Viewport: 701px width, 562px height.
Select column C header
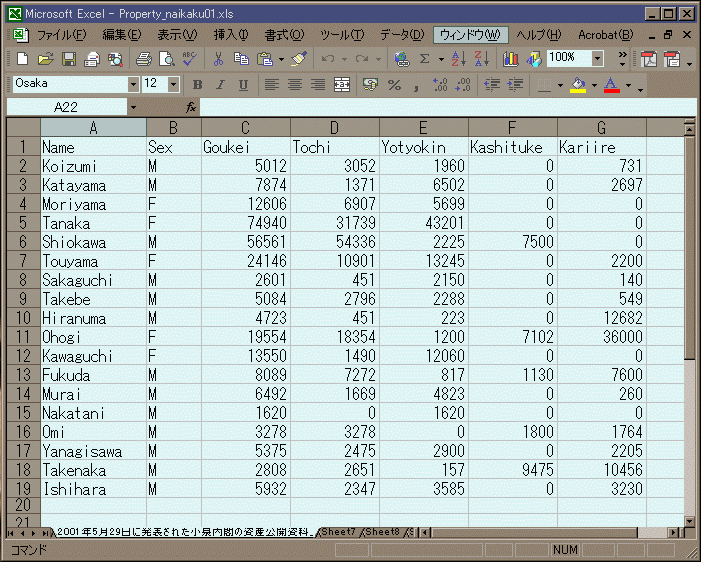(x=245, y=128)
